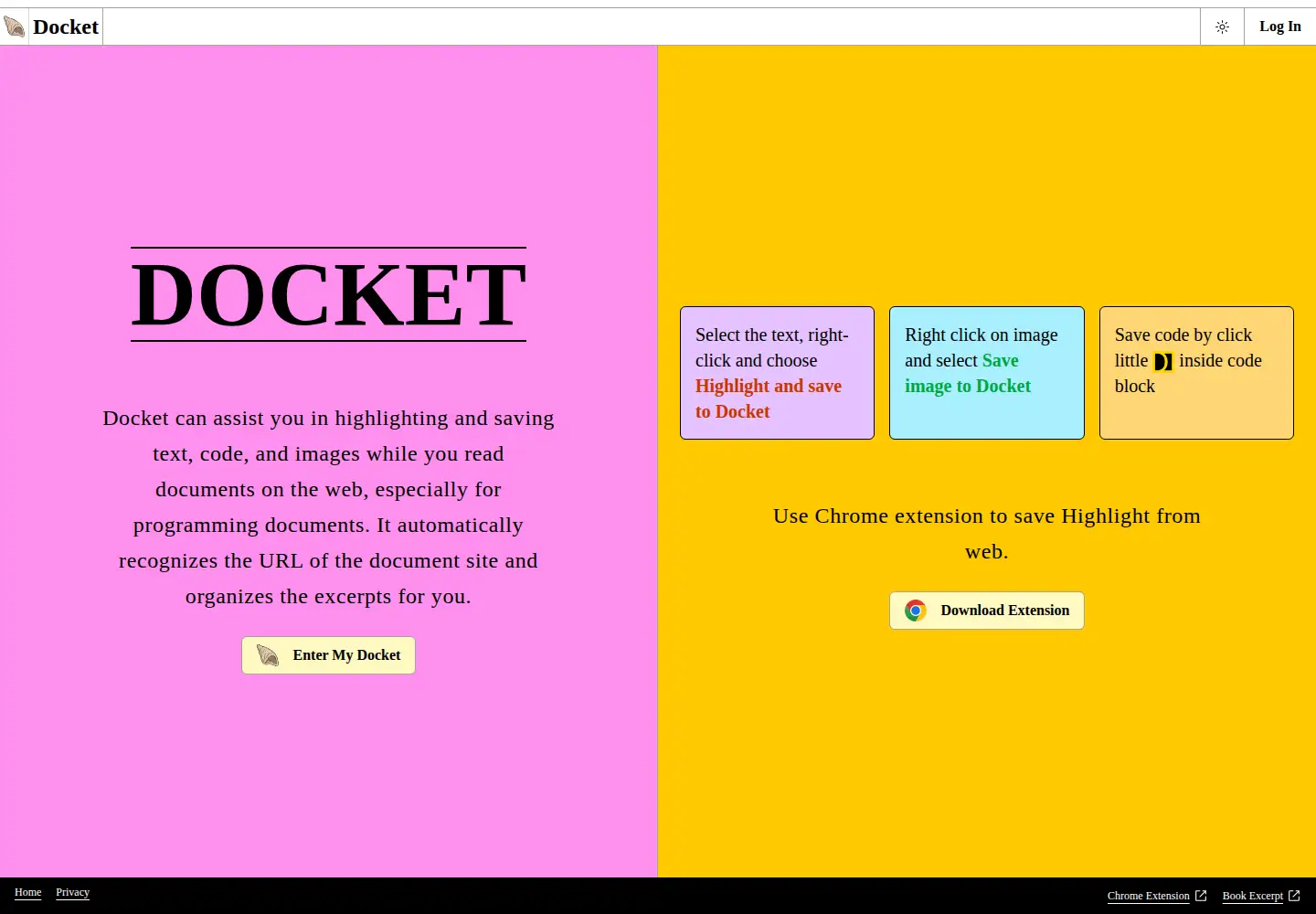Toggle the light/dark theme sun icon

(x=1222, y=27)
